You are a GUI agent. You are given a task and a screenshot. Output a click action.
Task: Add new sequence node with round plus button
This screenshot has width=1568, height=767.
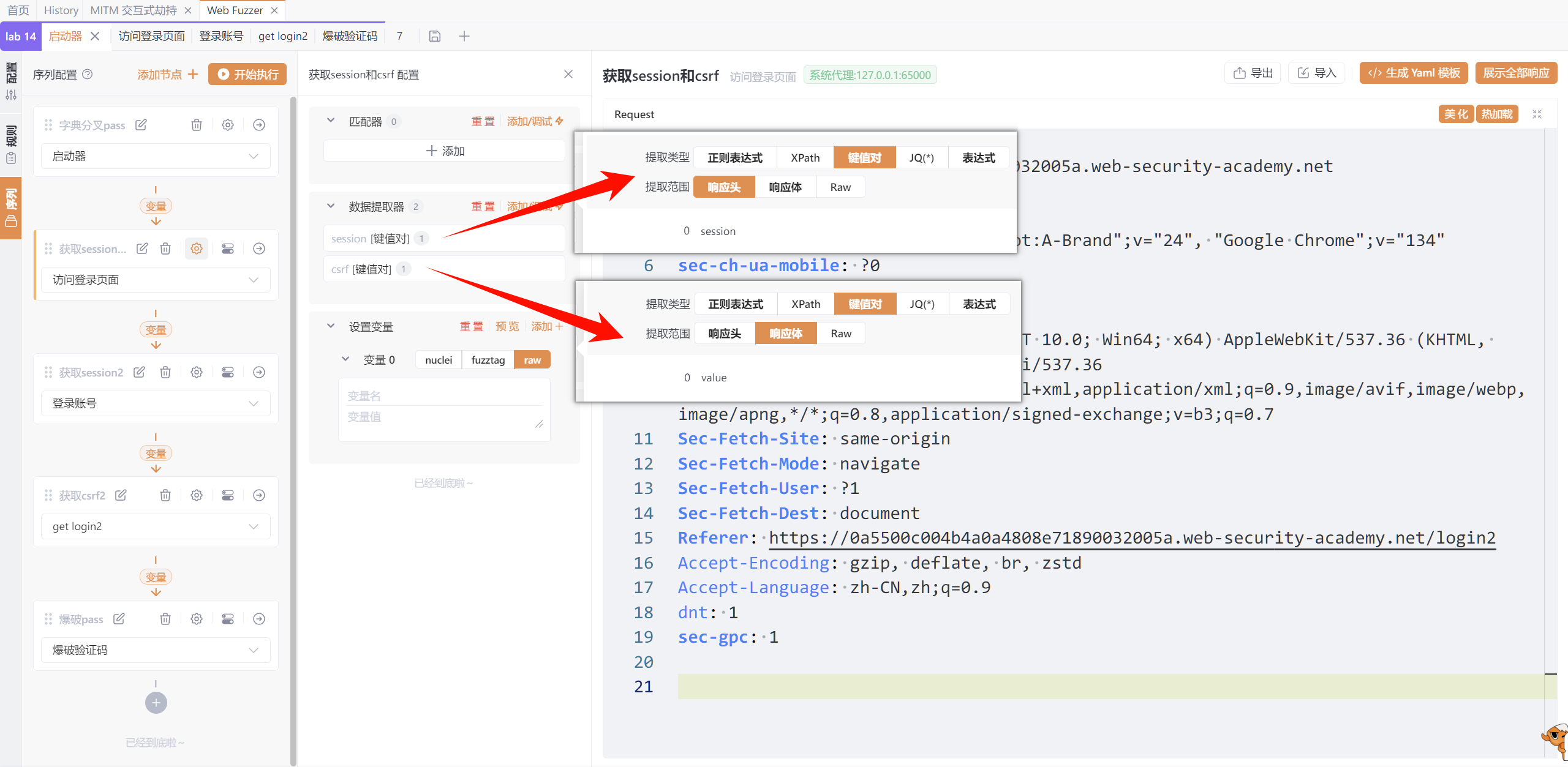pos(156,703)
